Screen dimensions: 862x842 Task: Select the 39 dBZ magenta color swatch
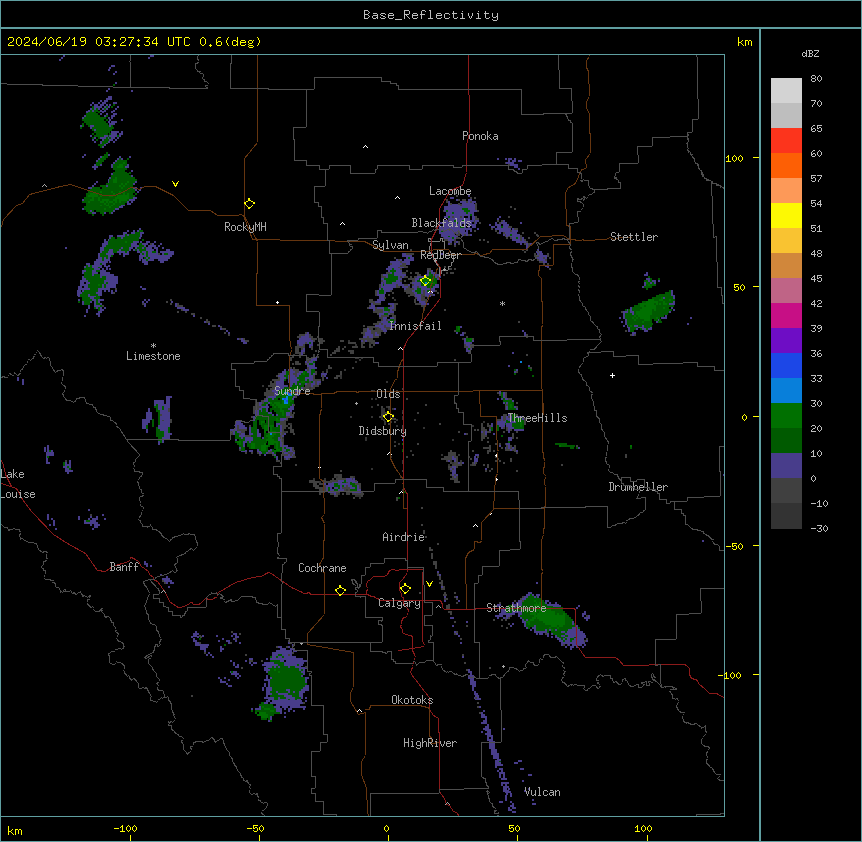(x=786, y=315)
